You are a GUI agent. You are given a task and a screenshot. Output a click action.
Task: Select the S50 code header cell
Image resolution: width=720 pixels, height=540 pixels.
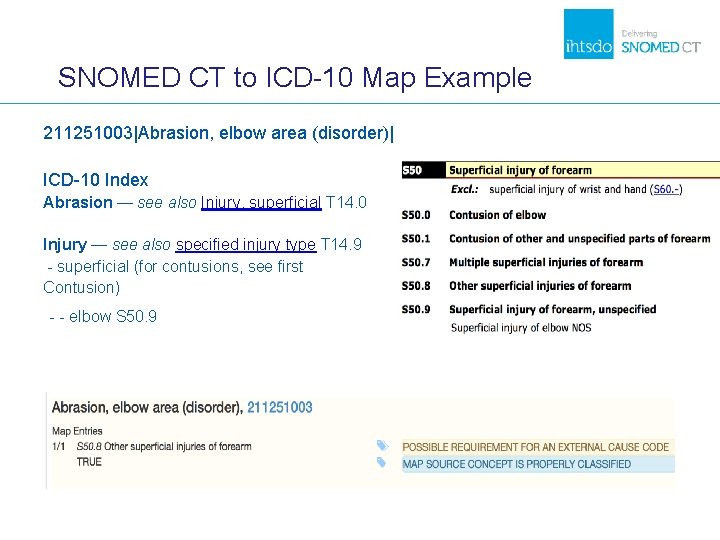pyautogui.click(x=423, y=170)
